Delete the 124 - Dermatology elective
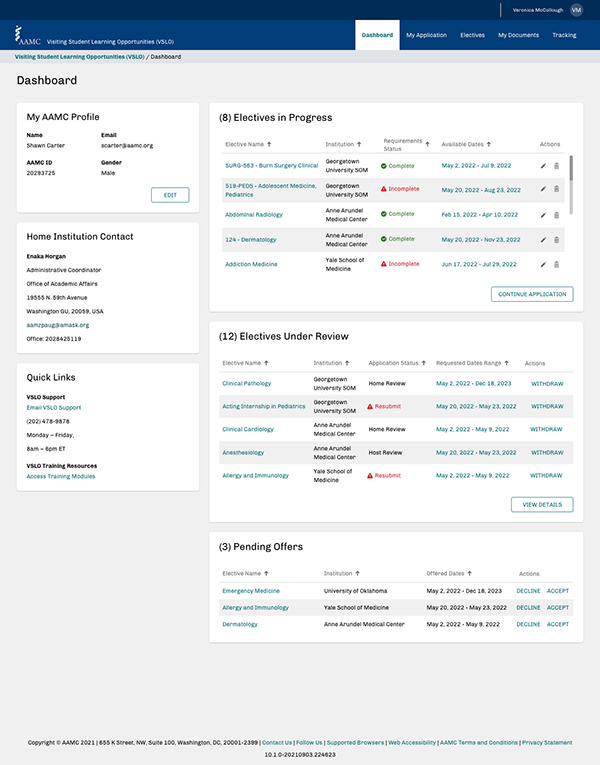Viewport: 600px width, 765px height. (557, 240)
